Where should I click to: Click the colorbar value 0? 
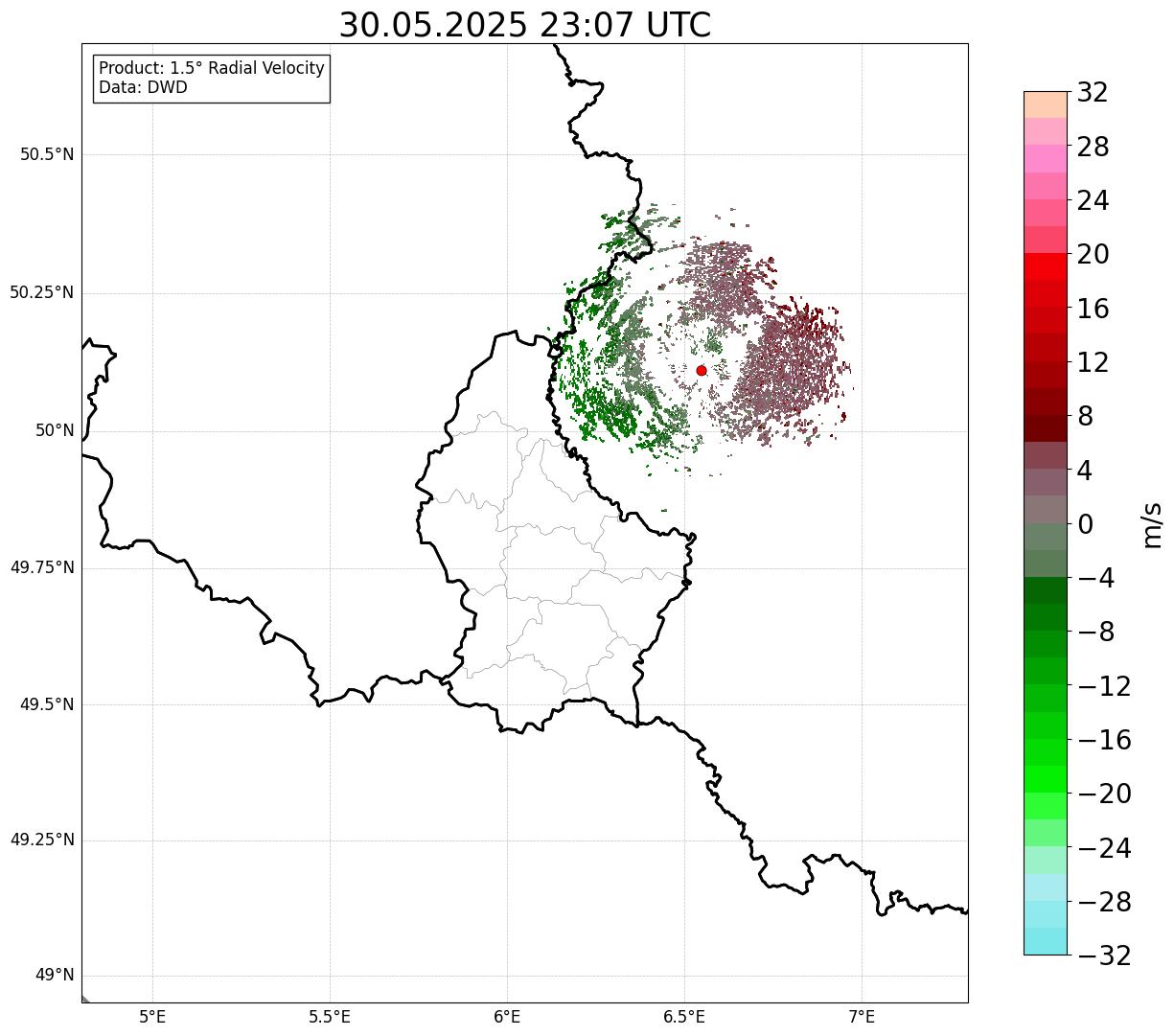coord(1085,524)
